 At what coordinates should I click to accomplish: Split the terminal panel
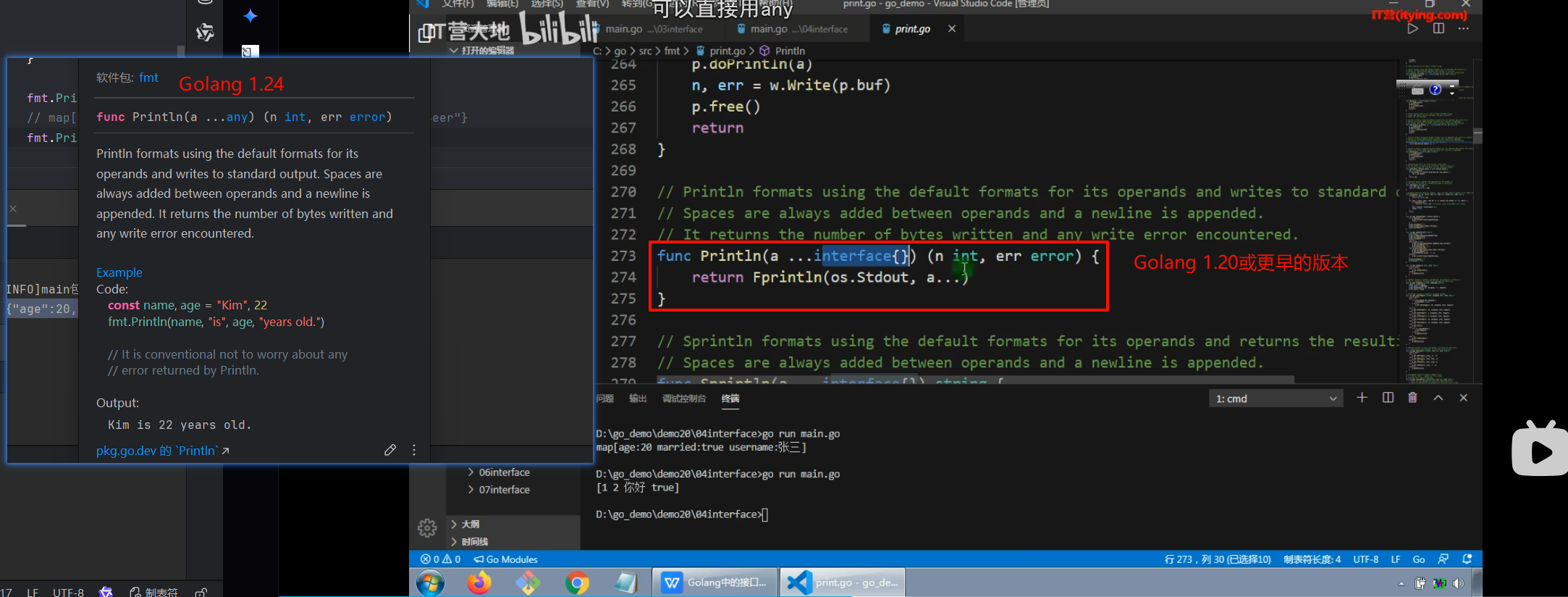(1388, 398)
